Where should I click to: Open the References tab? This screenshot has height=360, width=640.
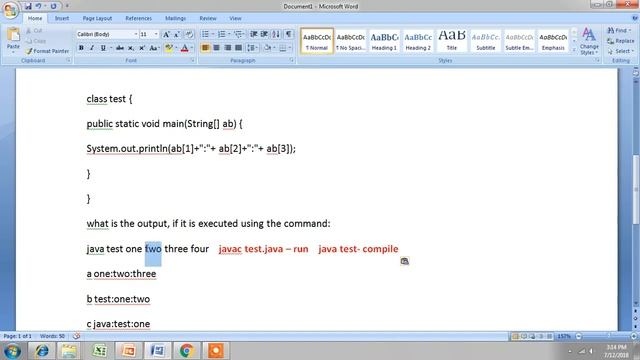(138, 18)
